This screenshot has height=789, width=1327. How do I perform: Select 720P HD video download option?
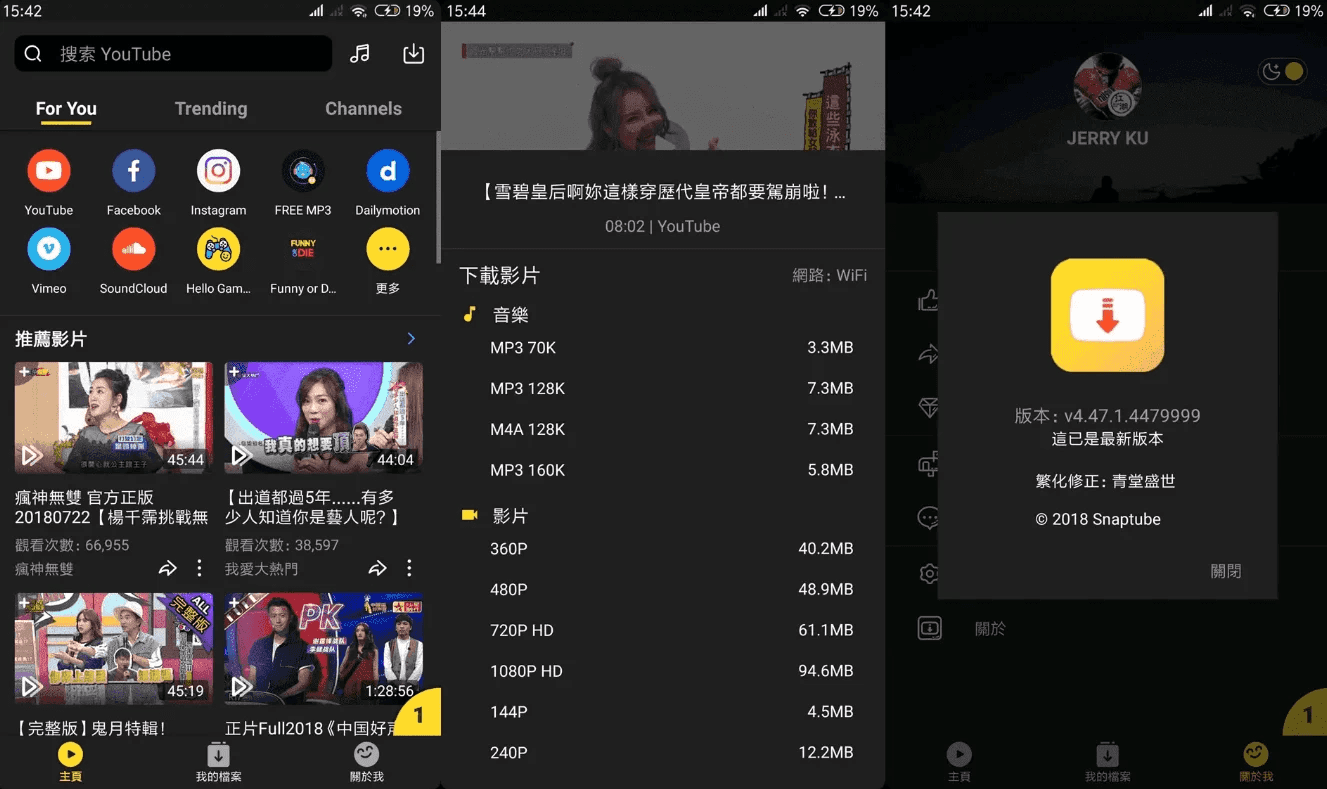click(663, 630)
